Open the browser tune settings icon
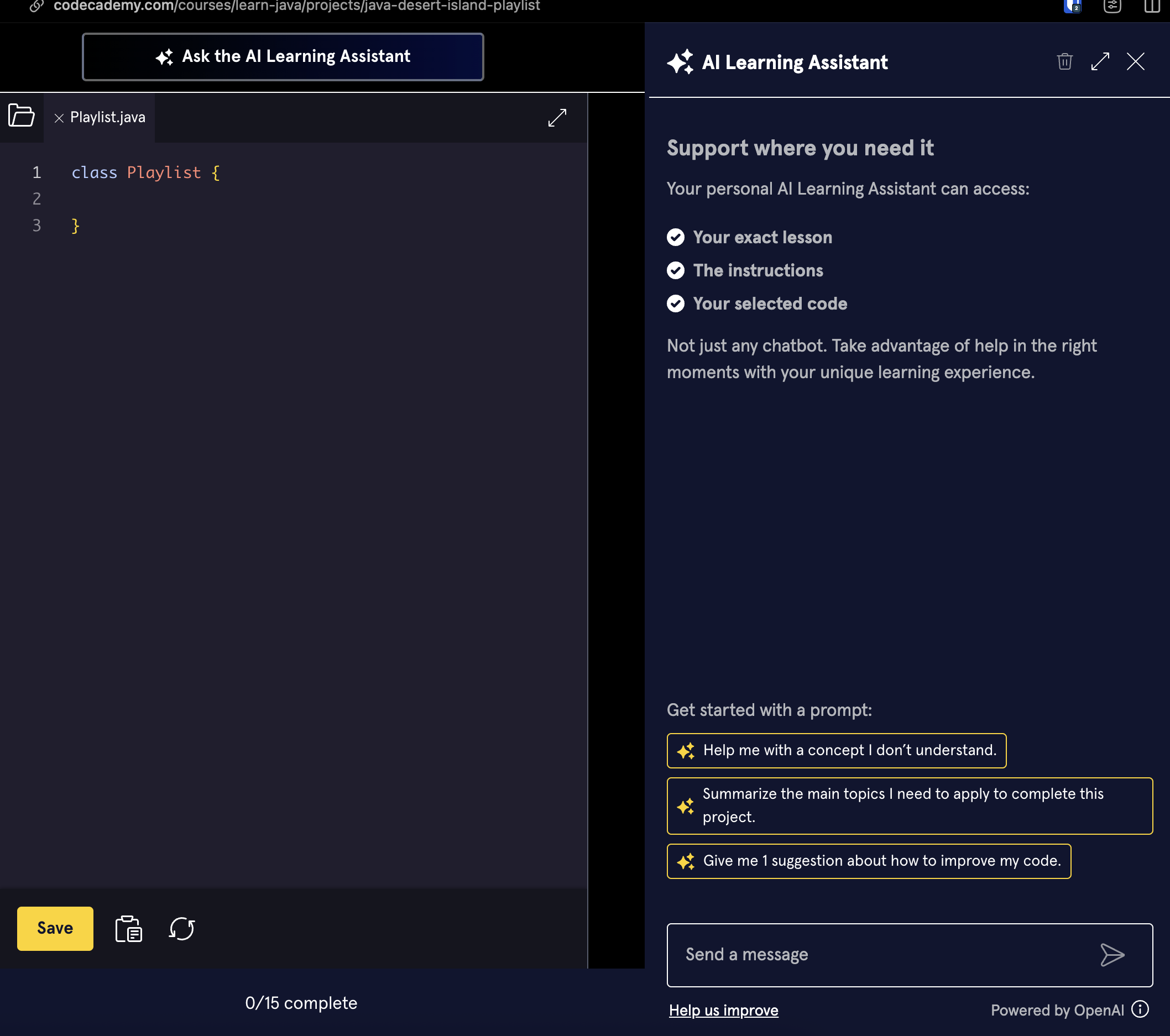Screen dimensions: 1170x1036 coord(1112,6)
